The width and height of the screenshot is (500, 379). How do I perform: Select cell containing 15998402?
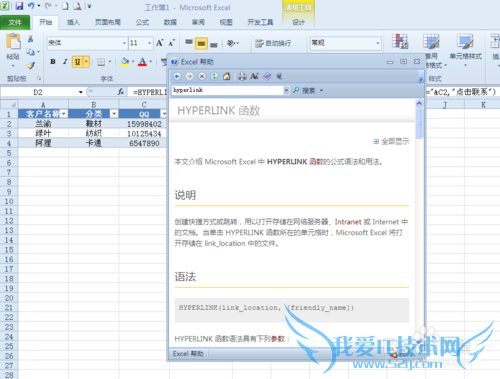pos(144,124)
